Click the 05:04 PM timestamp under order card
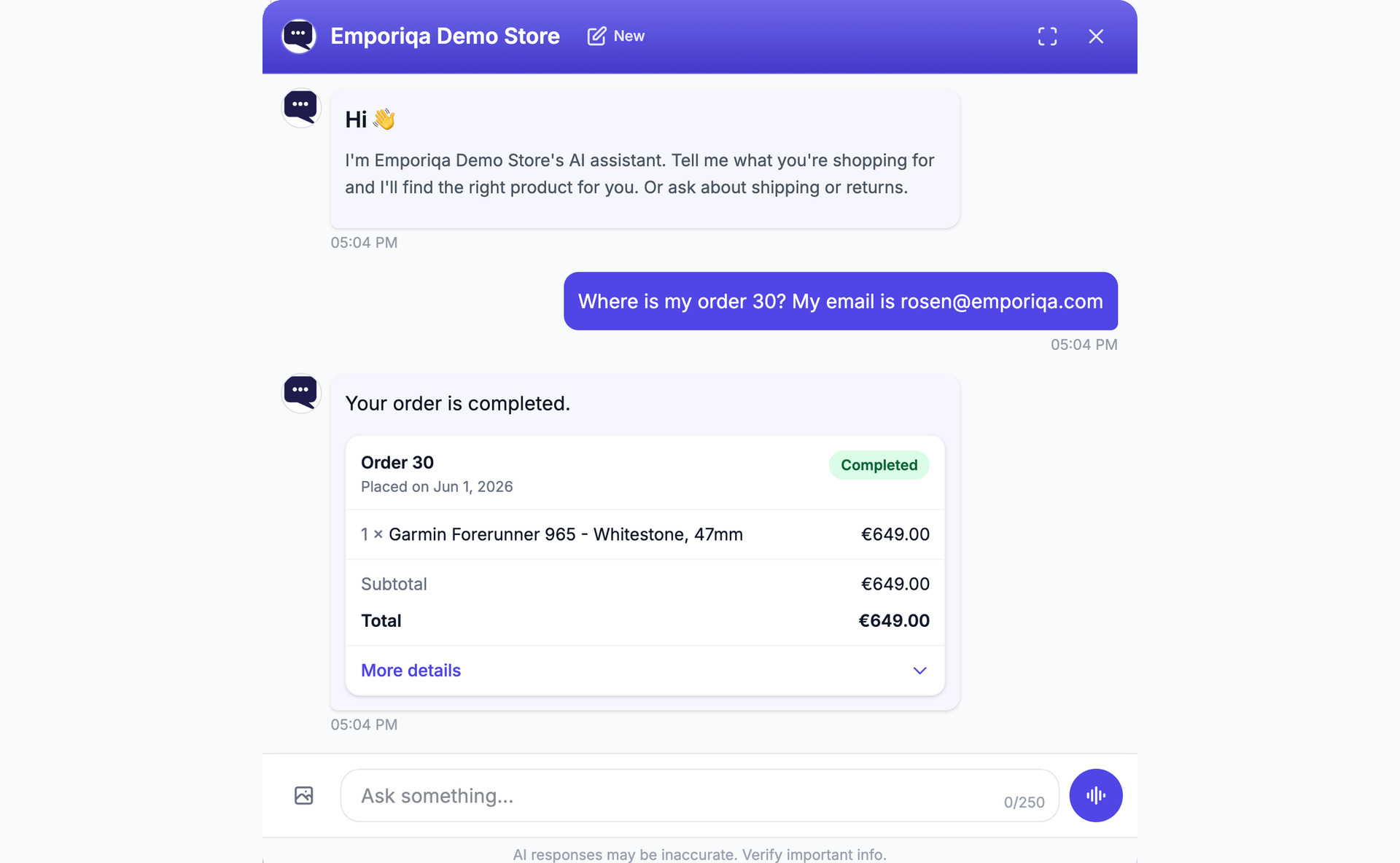Image resolution: width=1400 pixels, height=863 pixels. click(x=364, y=725)
